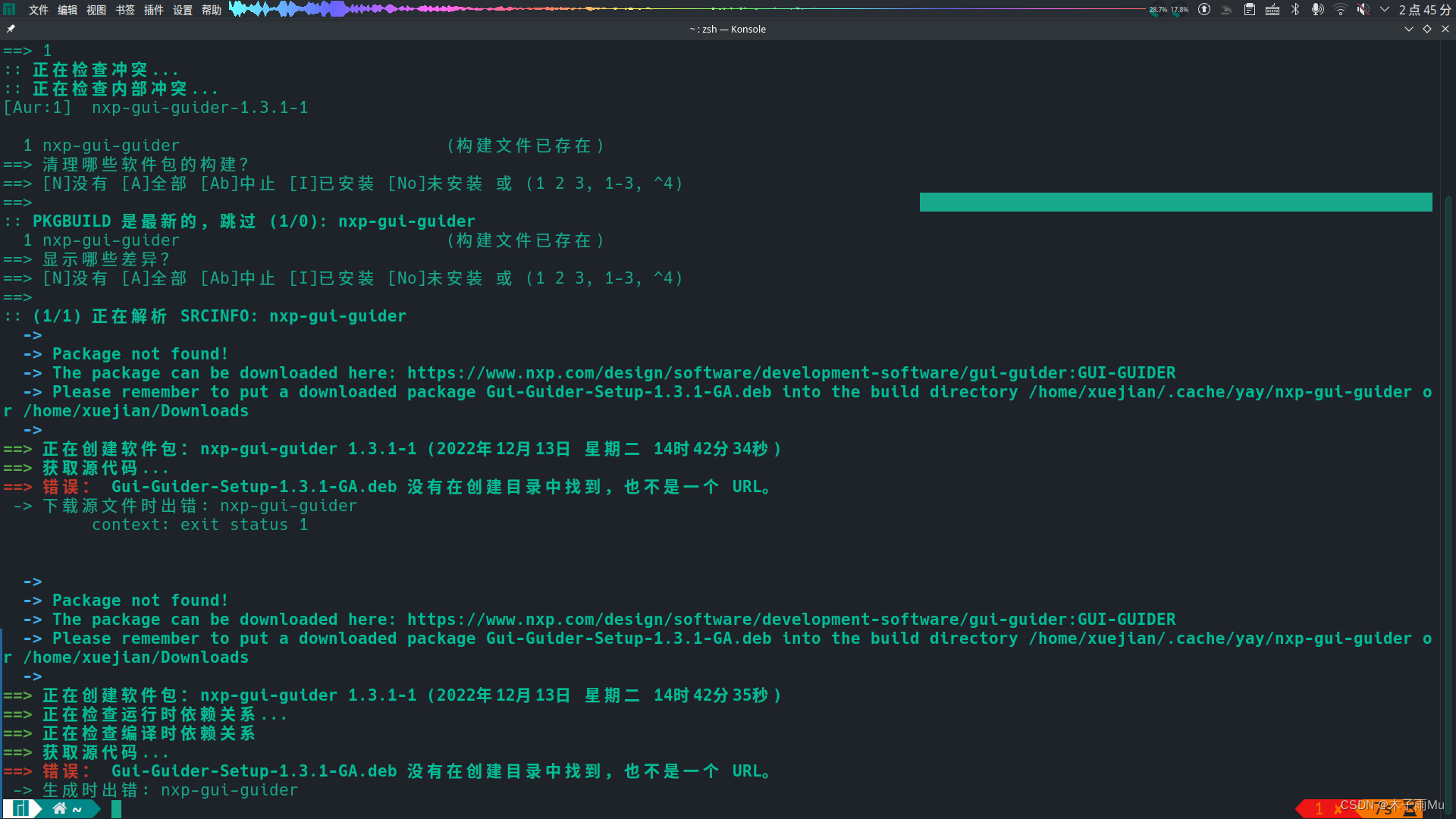Open the system updates tray icon
The width and height of the screenshot is (1456, 819).
point(1204,9)
